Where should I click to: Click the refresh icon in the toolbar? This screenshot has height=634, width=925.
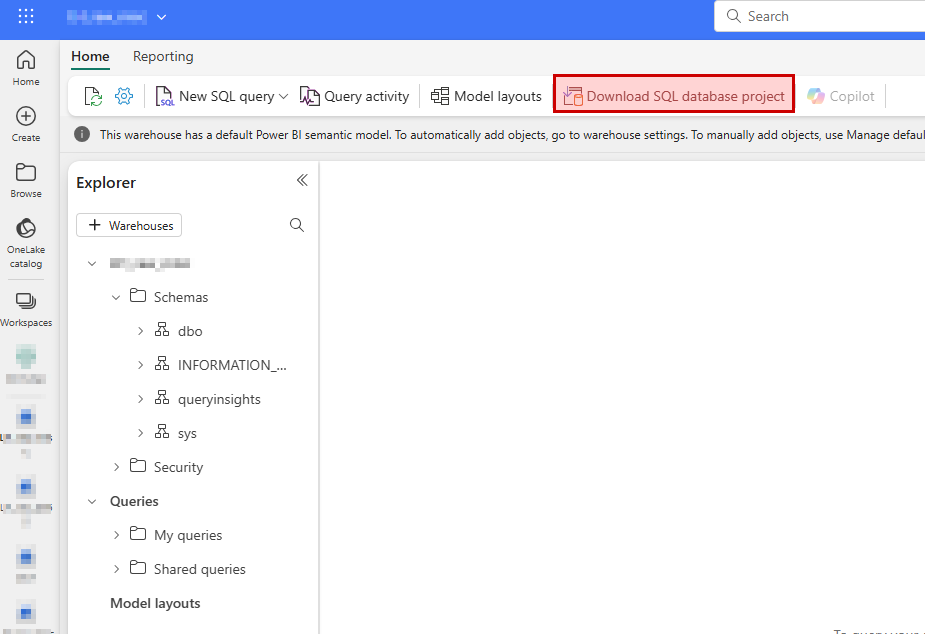pos(93,96)
